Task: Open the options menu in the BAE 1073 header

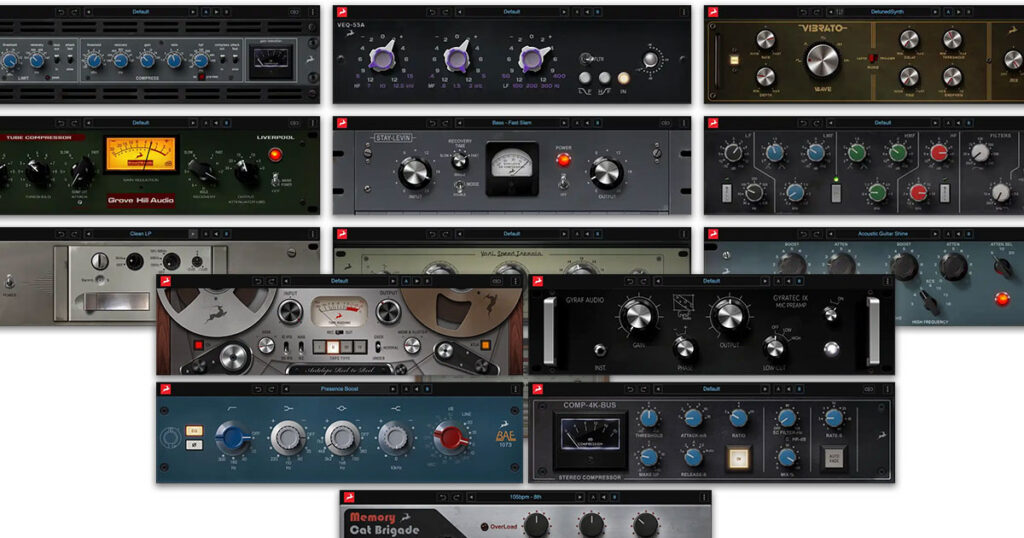Action: 515,389
